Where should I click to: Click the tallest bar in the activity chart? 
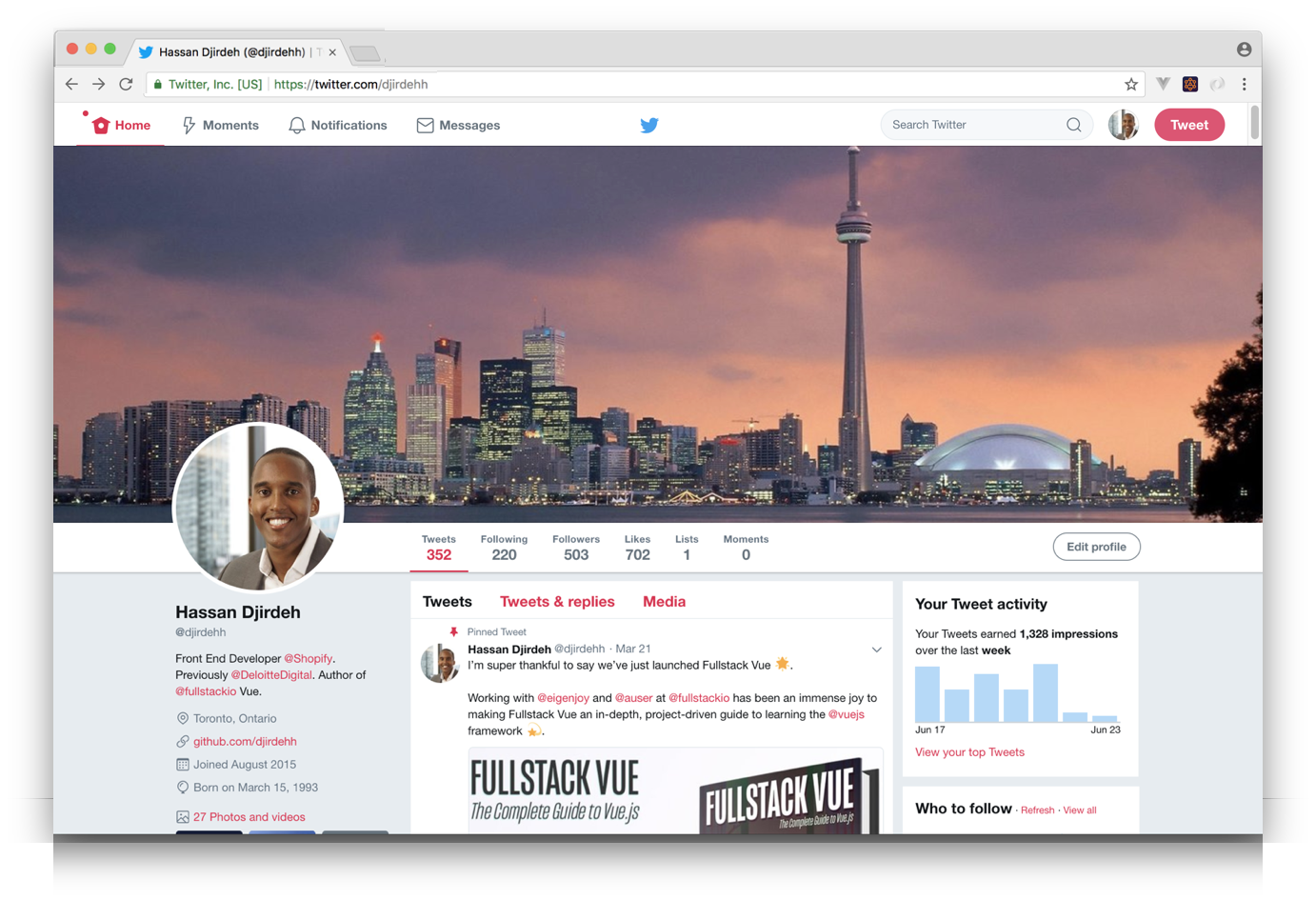coord(1046,693)
